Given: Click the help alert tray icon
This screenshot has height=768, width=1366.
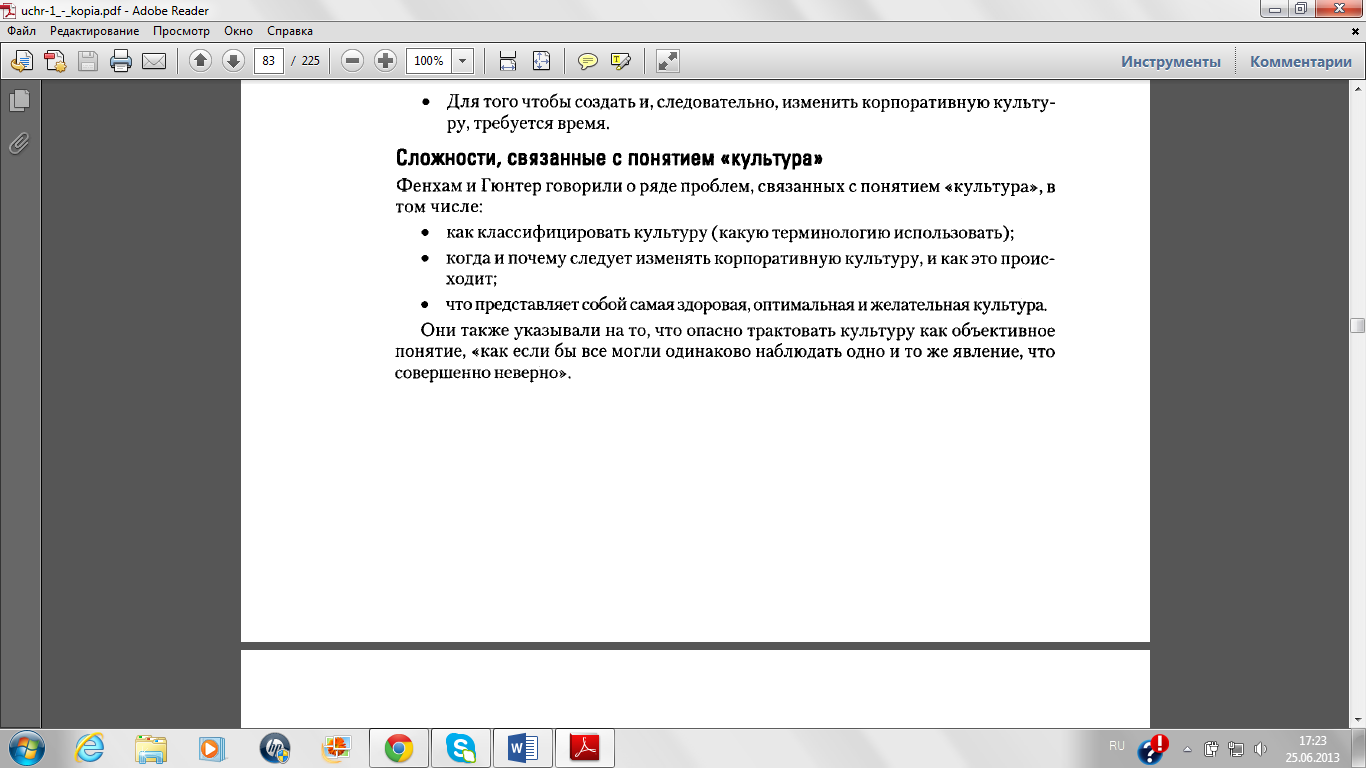Looking at the screenshot, I should (x=1154, y=748).
